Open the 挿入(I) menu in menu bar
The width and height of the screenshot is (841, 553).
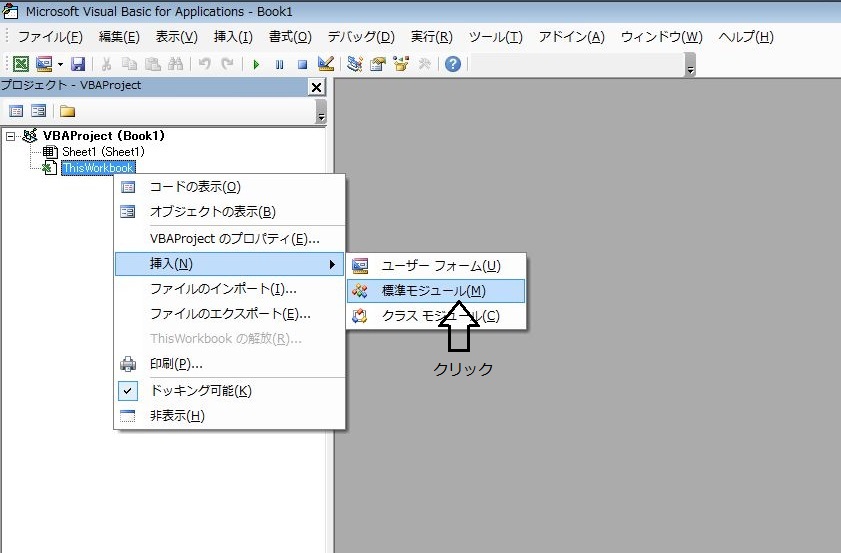click(233, 36)
